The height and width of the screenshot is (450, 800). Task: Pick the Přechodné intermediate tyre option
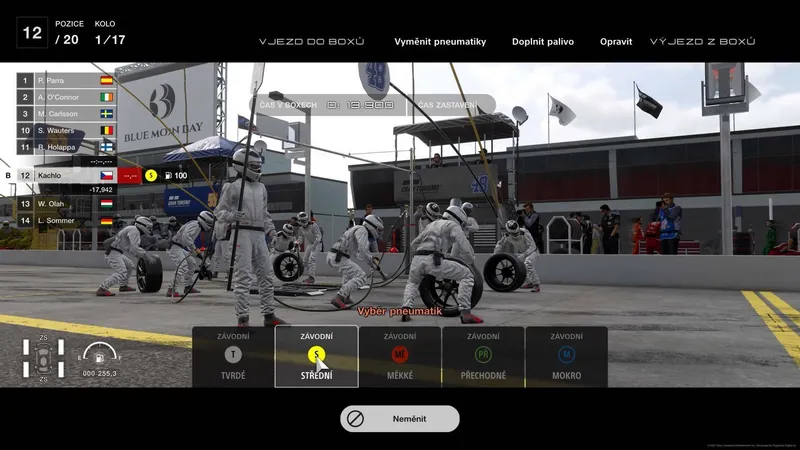click(x=483, y=357)
